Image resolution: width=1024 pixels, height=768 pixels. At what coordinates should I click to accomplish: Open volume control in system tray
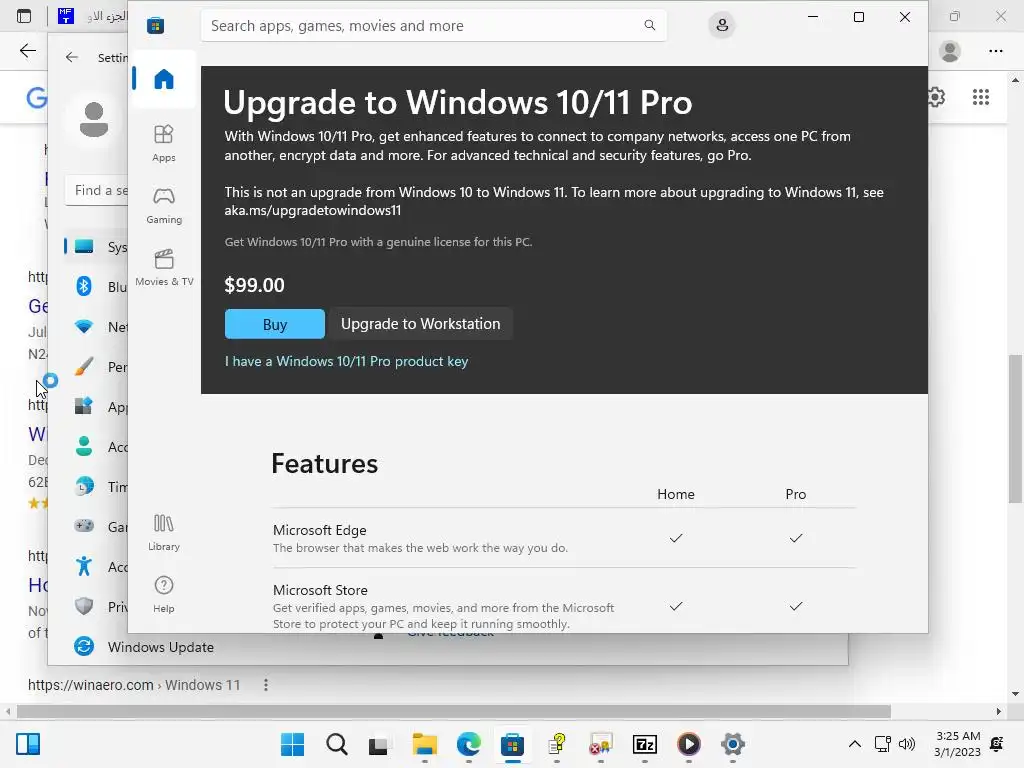(906, 744)
